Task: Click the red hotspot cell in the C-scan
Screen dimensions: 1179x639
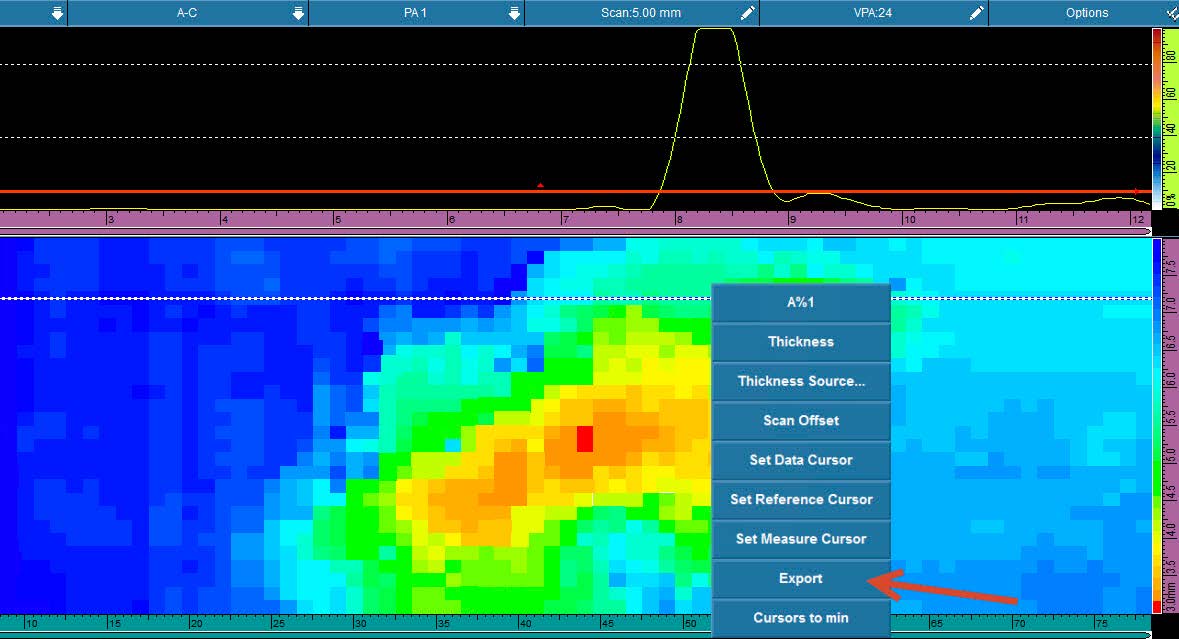Action: click(x=585, y=438)
